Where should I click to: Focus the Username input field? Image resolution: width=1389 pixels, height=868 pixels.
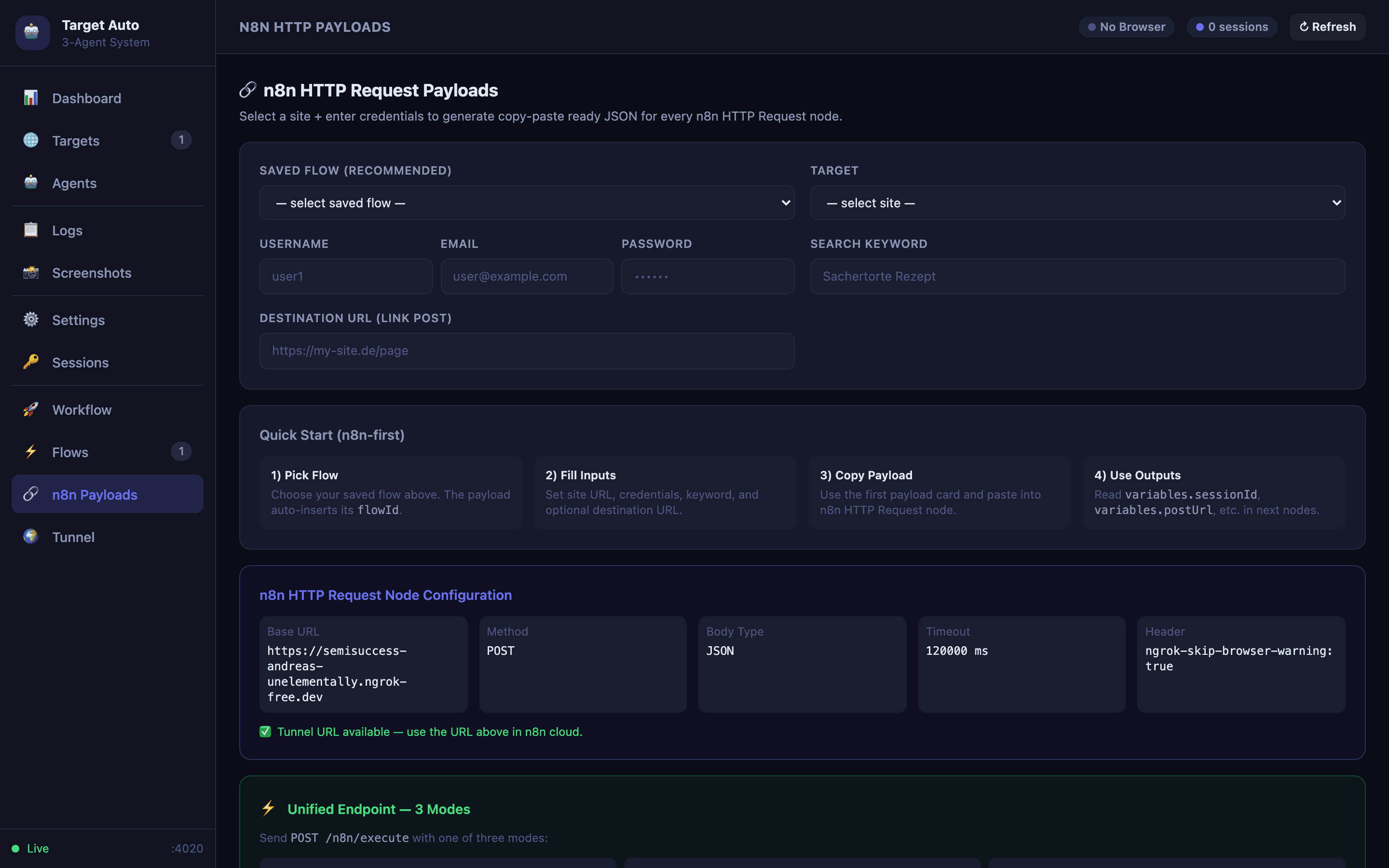click(x=346, y=276)
